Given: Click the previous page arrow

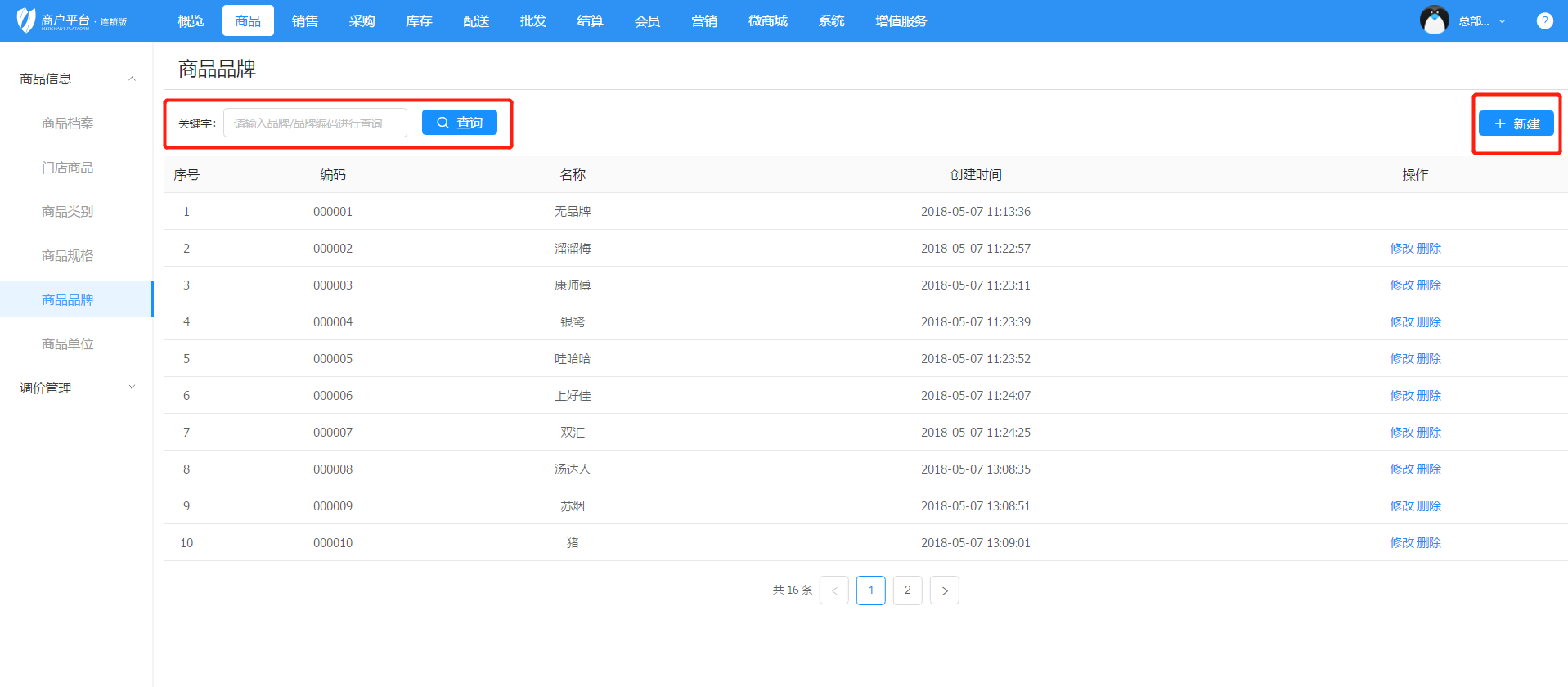Looking at the screenshot, I should click(x=833, y=590).
